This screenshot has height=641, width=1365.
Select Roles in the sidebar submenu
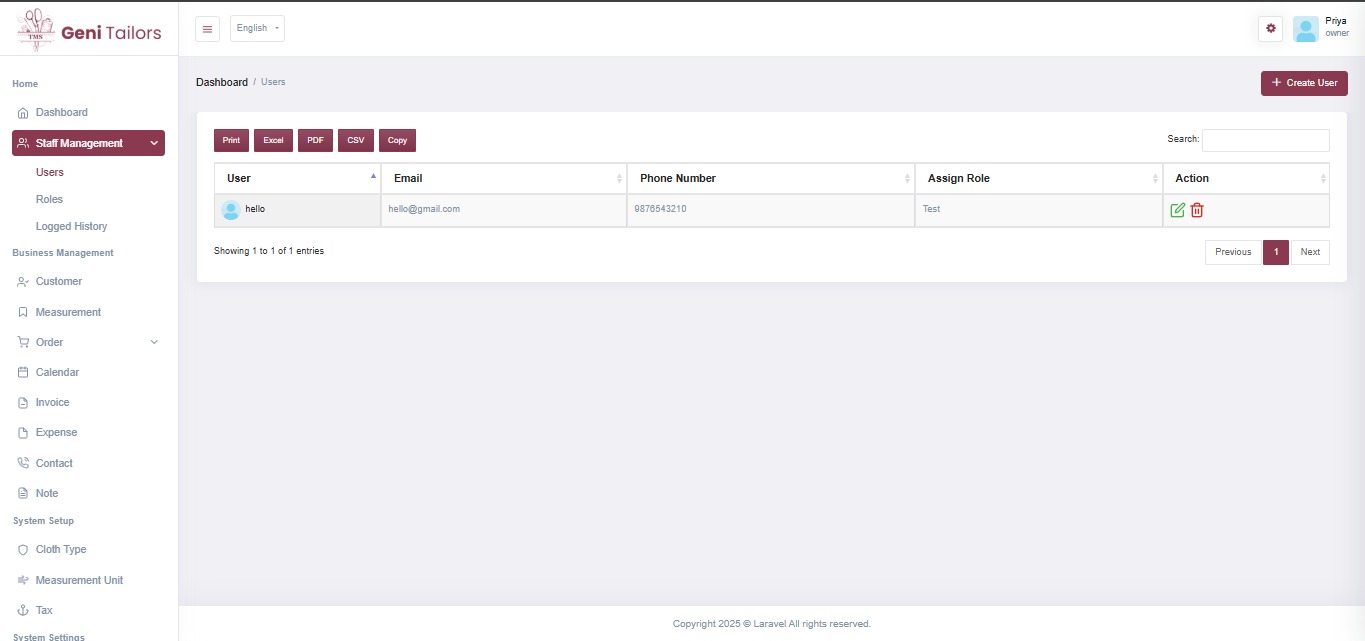pos(49,199)
